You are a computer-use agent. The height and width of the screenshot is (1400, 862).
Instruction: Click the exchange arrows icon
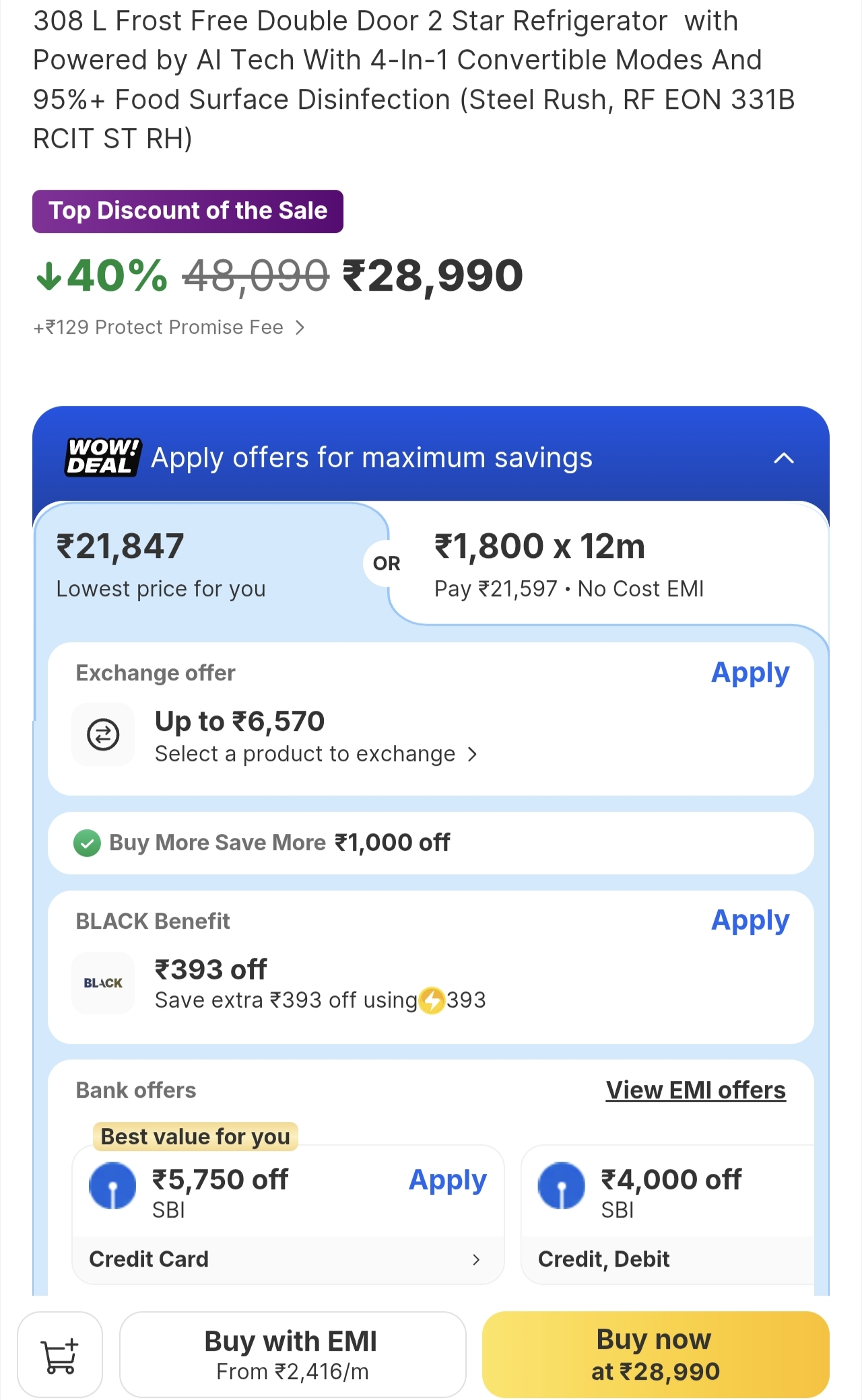[x=103, y=734]
